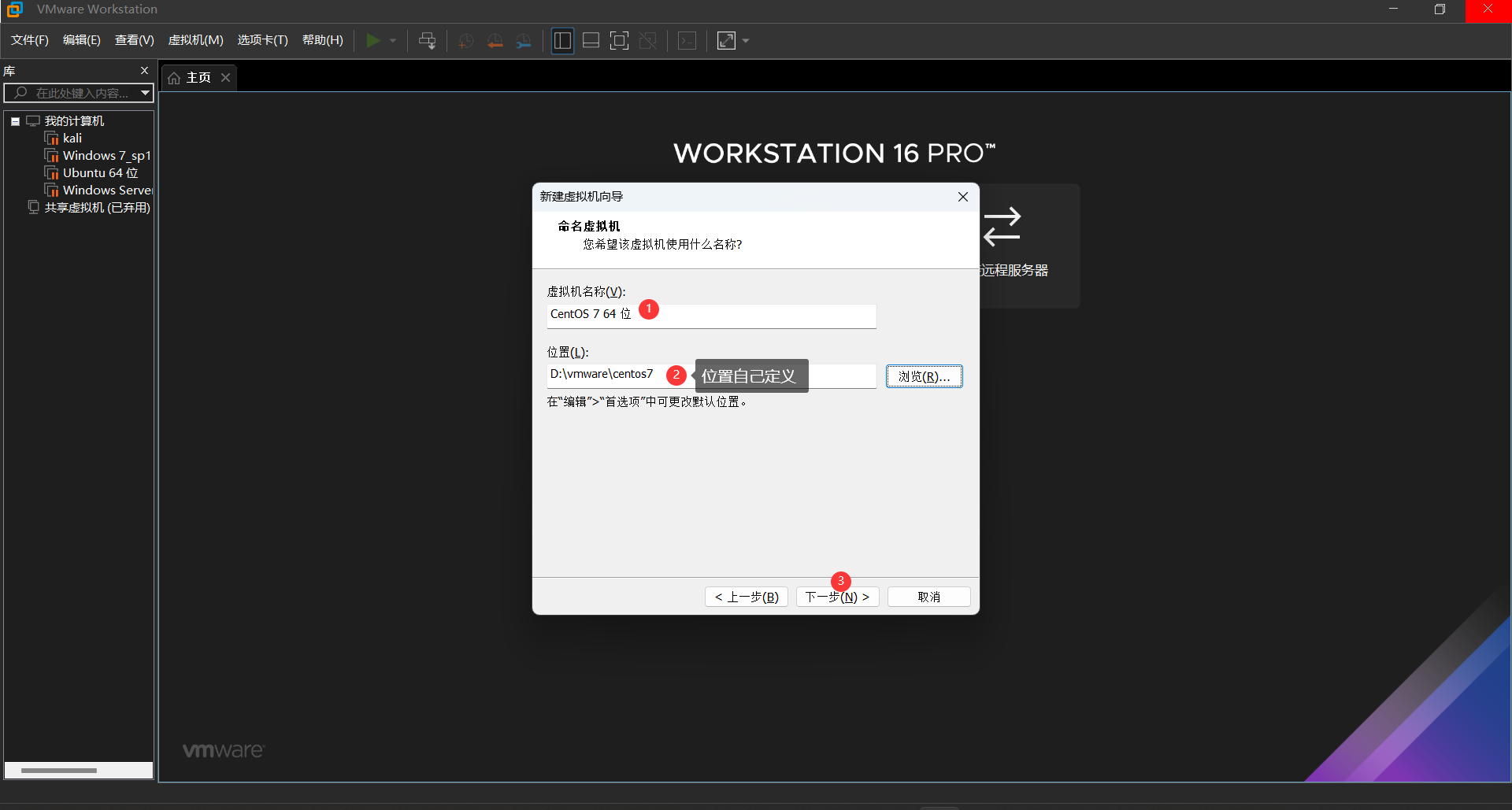Click the shared VMs icon
The image size is (1512, 810).
point(33,208)
